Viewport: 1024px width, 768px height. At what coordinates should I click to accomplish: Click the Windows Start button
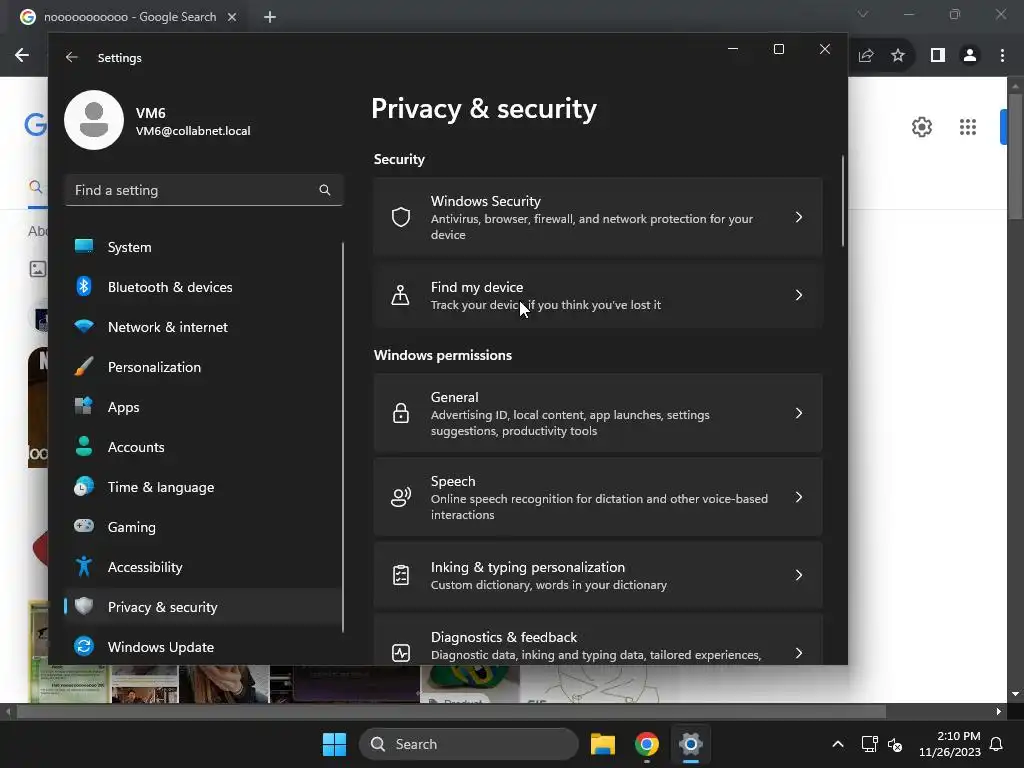(334, 744)
